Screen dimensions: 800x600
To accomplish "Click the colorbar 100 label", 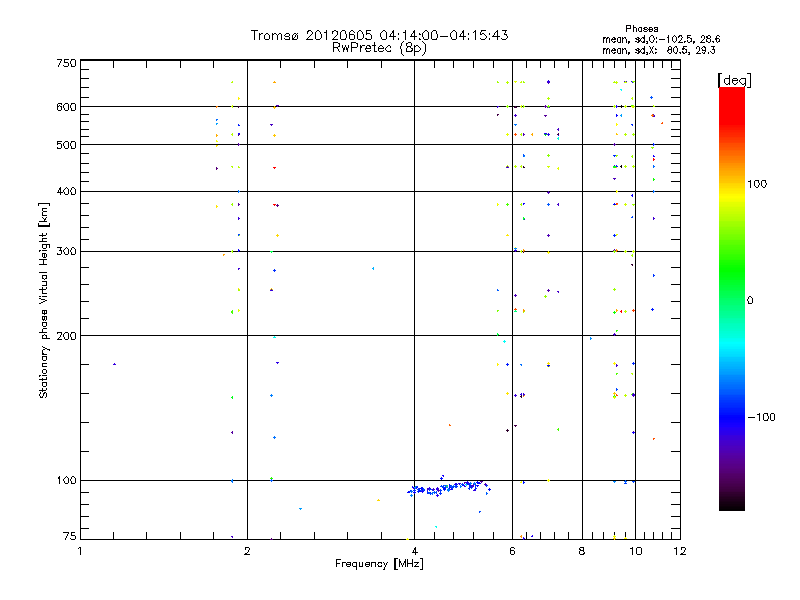I will point(757,184).
